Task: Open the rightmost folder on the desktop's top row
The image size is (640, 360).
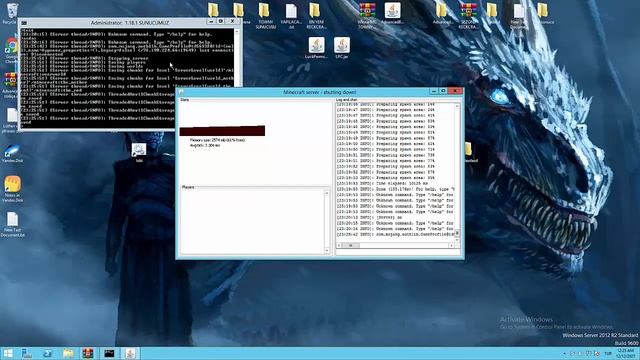Action: point(543,13)
